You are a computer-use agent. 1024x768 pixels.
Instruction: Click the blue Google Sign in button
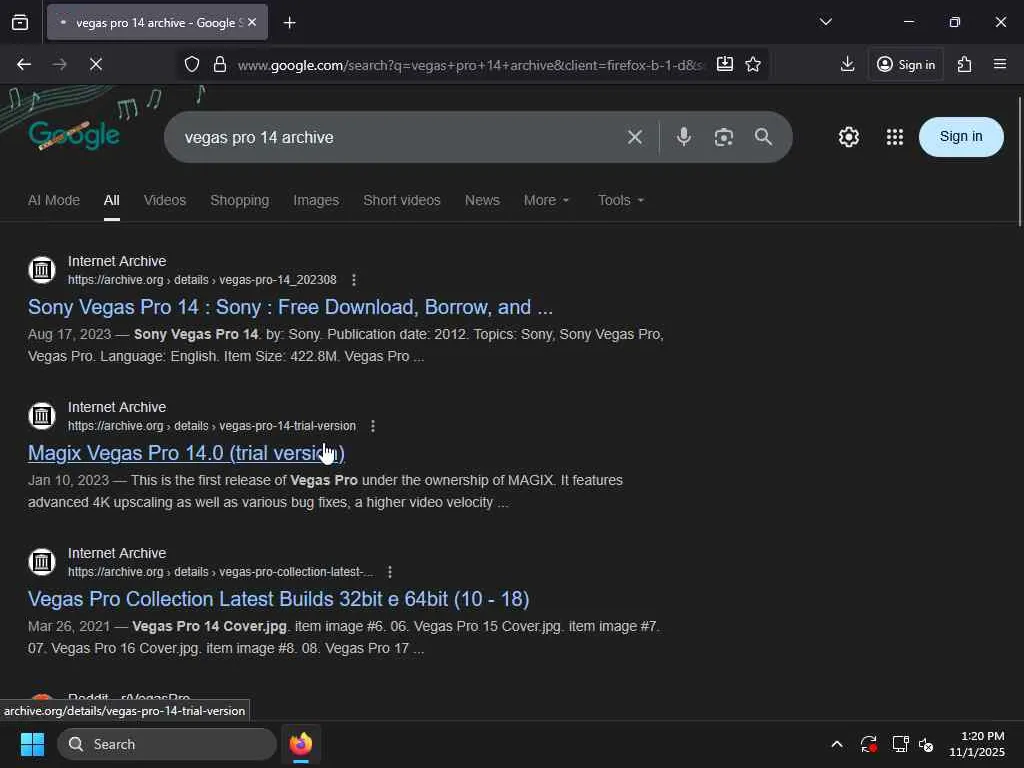pyautogui.click(x=961, y=136)
